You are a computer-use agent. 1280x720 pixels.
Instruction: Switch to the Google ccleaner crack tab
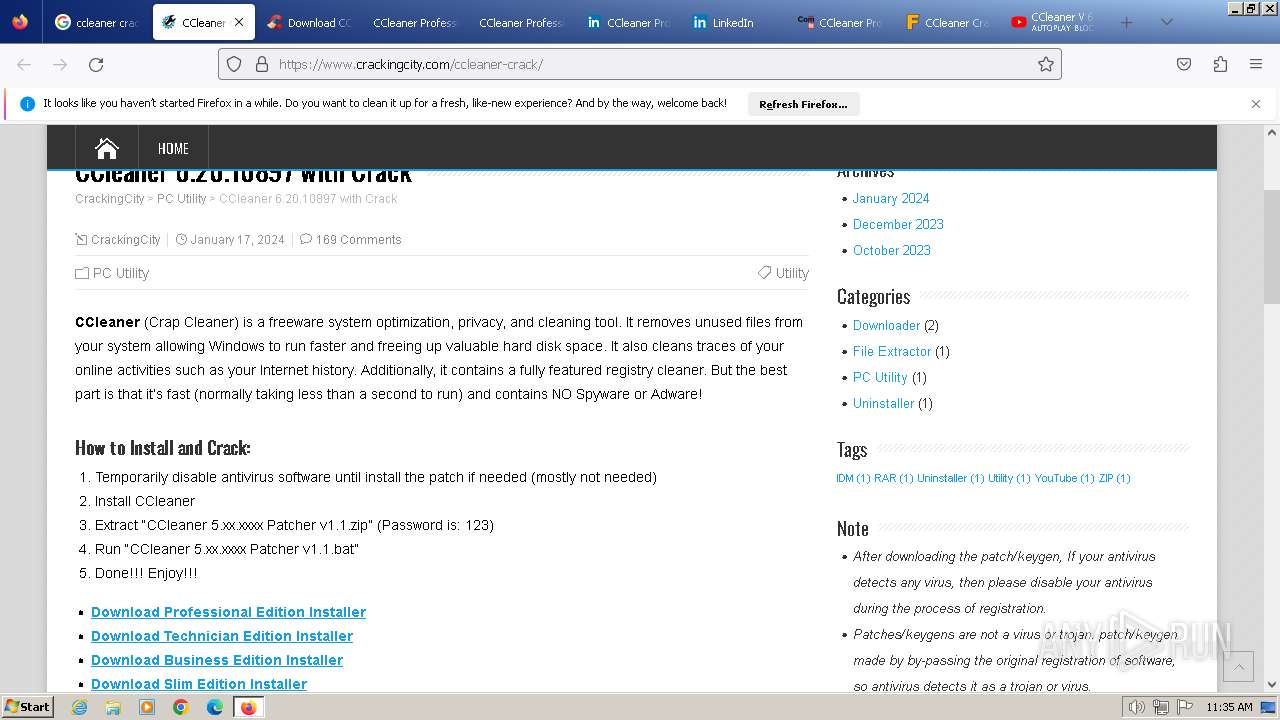pos(97,22)
